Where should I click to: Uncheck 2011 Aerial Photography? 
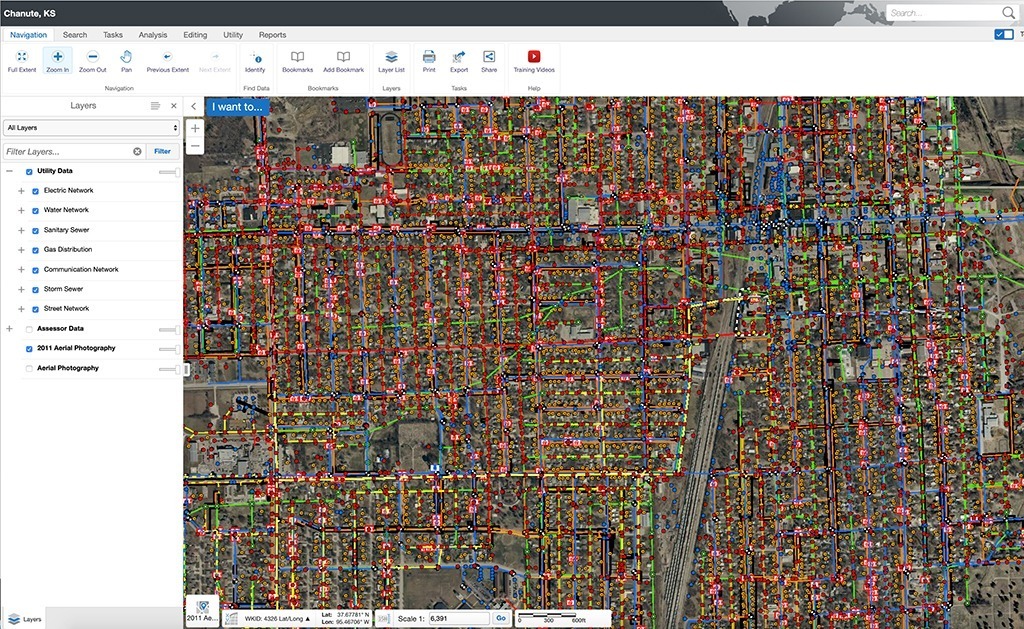point(29,349)
